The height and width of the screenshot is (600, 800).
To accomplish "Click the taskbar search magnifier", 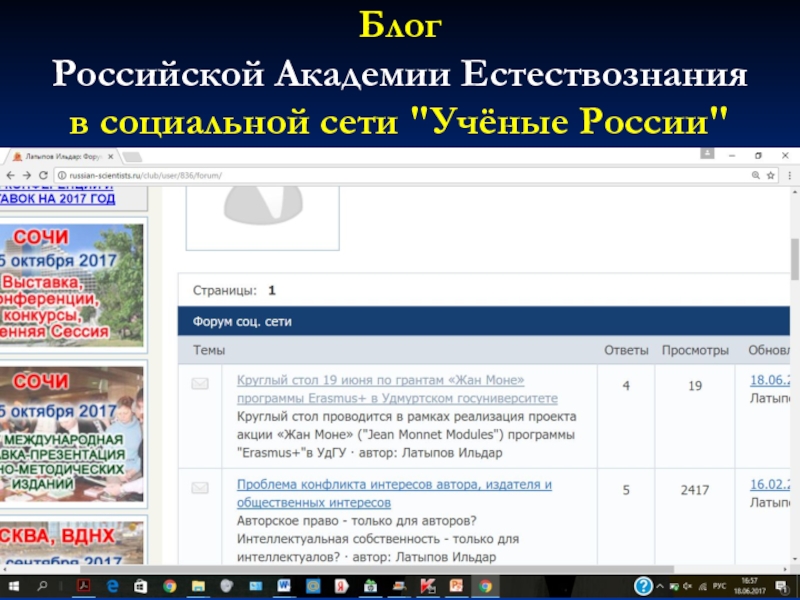I will click(x=42, y=586).
